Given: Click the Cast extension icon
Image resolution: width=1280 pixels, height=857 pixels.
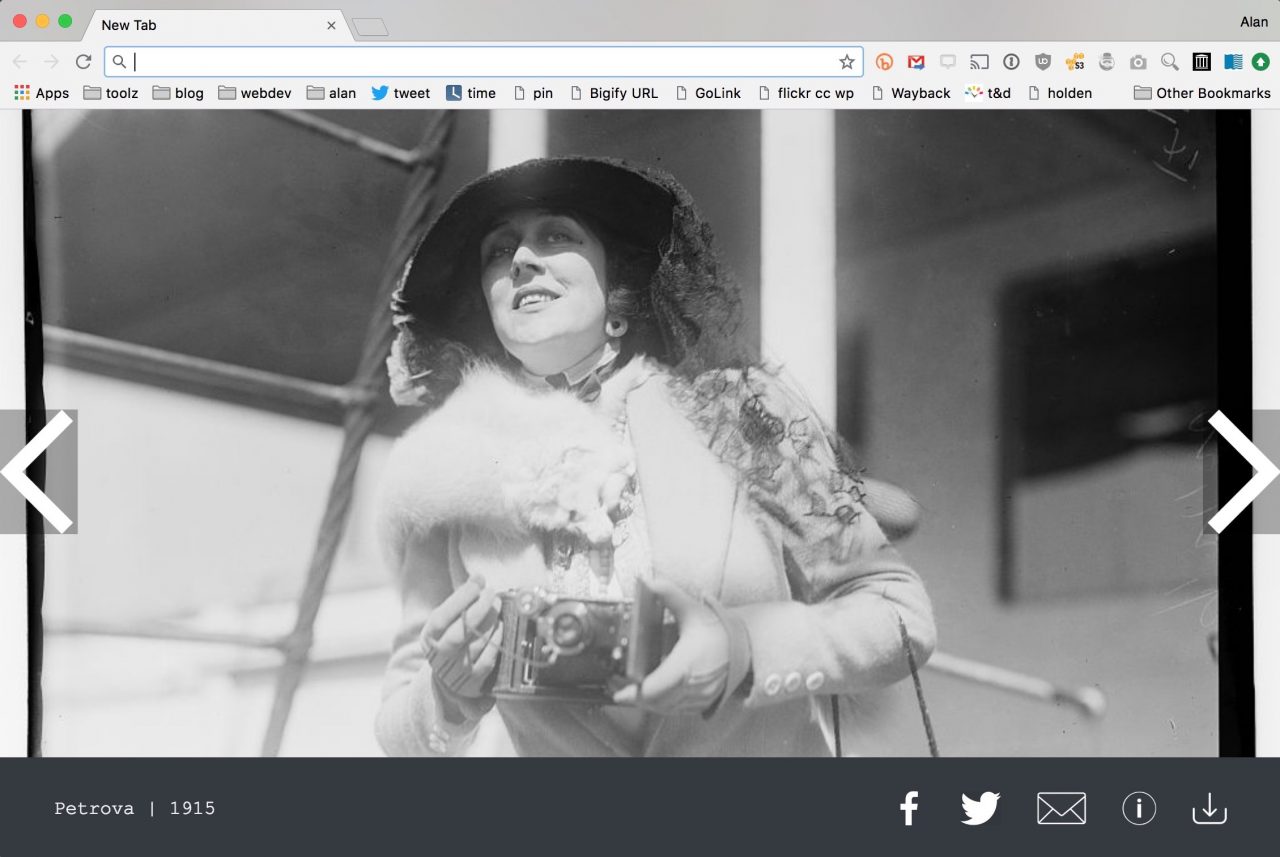Looking at the screenshot, I should coord(979,62).
